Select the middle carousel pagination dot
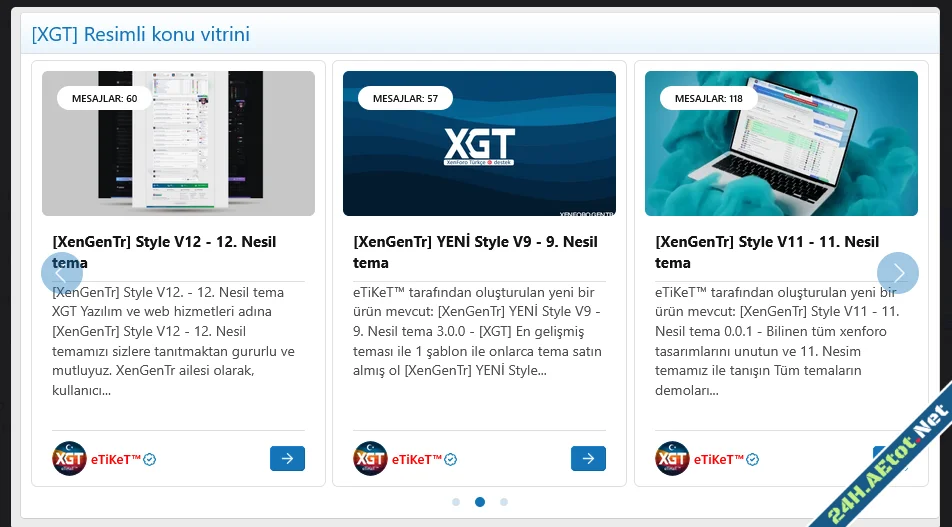The width and height of the screenshot is (952, 527). click(480, 502)
